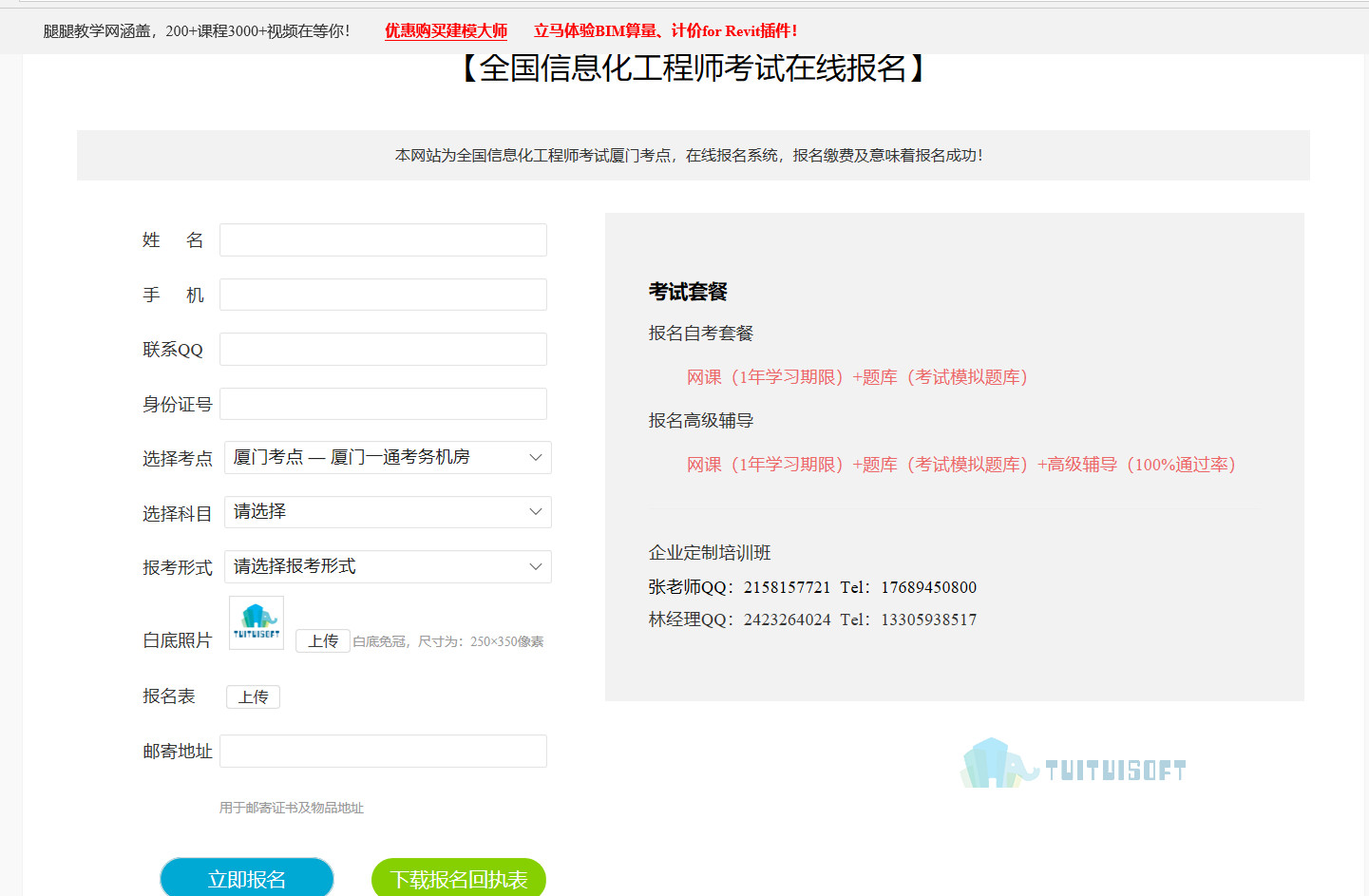This screenshot has height=896, width=1369.
Task: Click the 全国信息化工程师考试在线报名 page title
Action: [694, 68]
